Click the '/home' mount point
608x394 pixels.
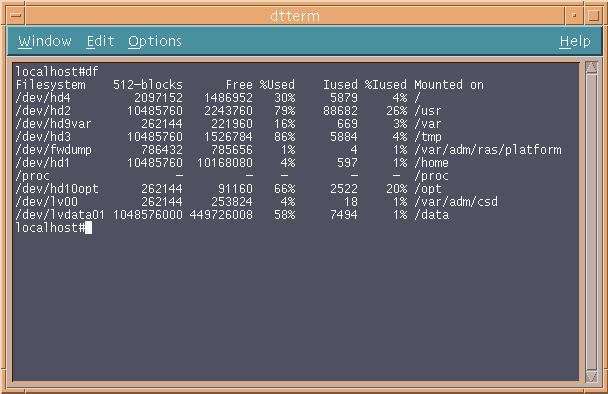pos(431,163)
